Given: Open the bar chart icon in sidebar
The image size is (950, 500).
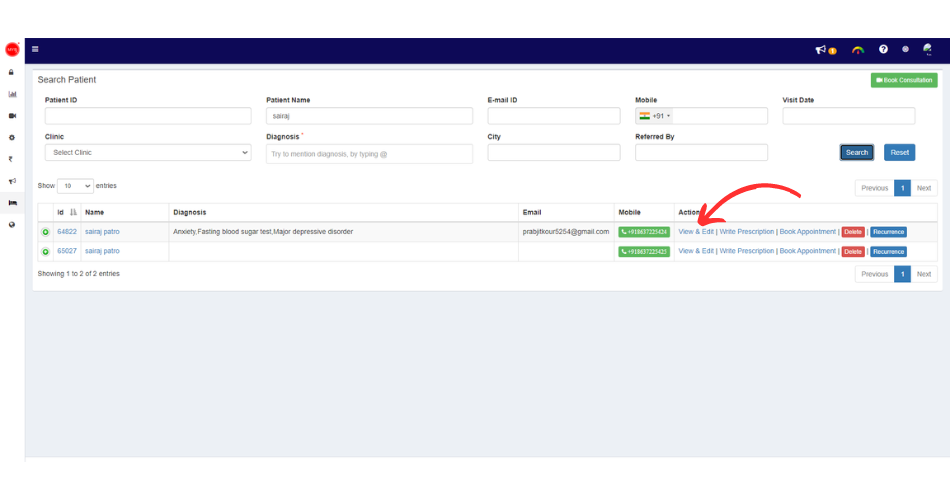Looking at the screenshot, I should pos(12,94).
